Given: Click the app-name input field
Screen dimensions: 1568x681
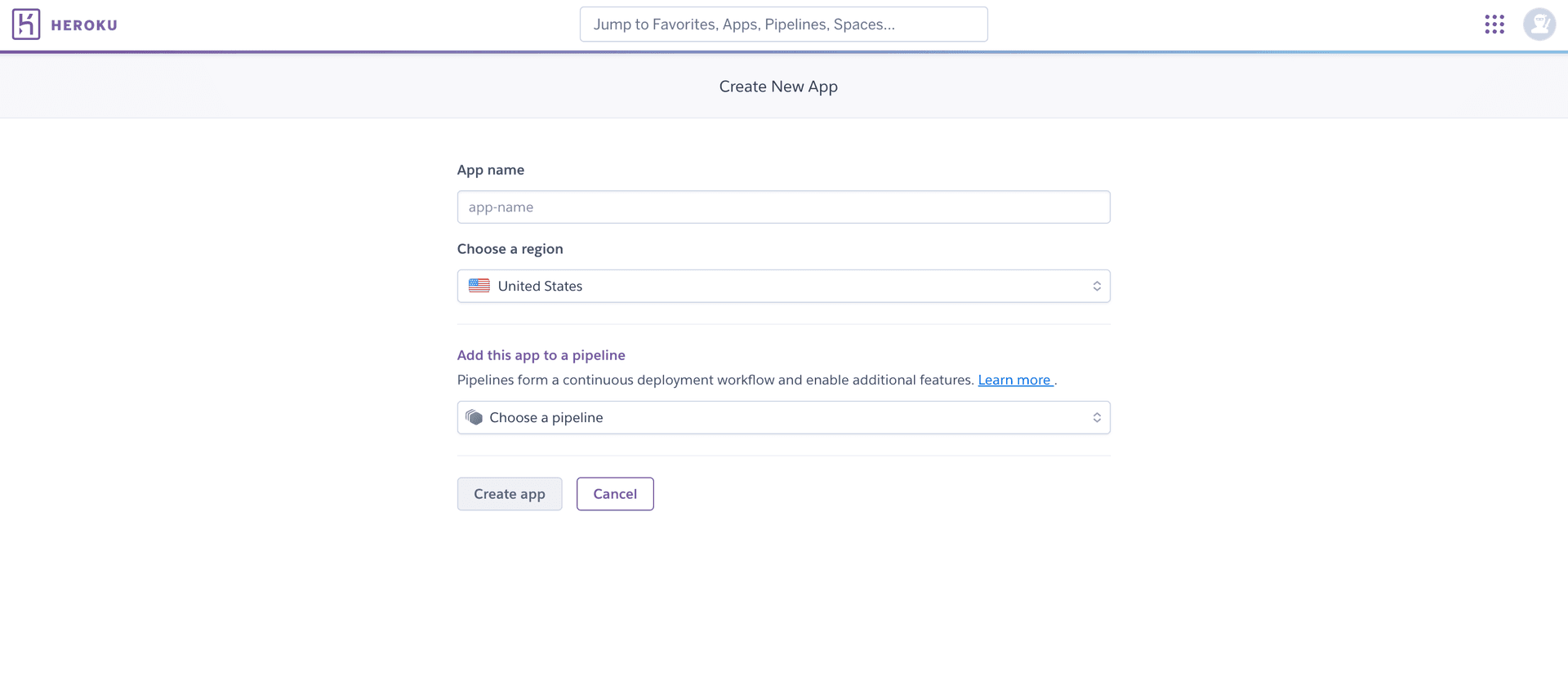Looking at the screenshot, I should click(x=784, y=207).
